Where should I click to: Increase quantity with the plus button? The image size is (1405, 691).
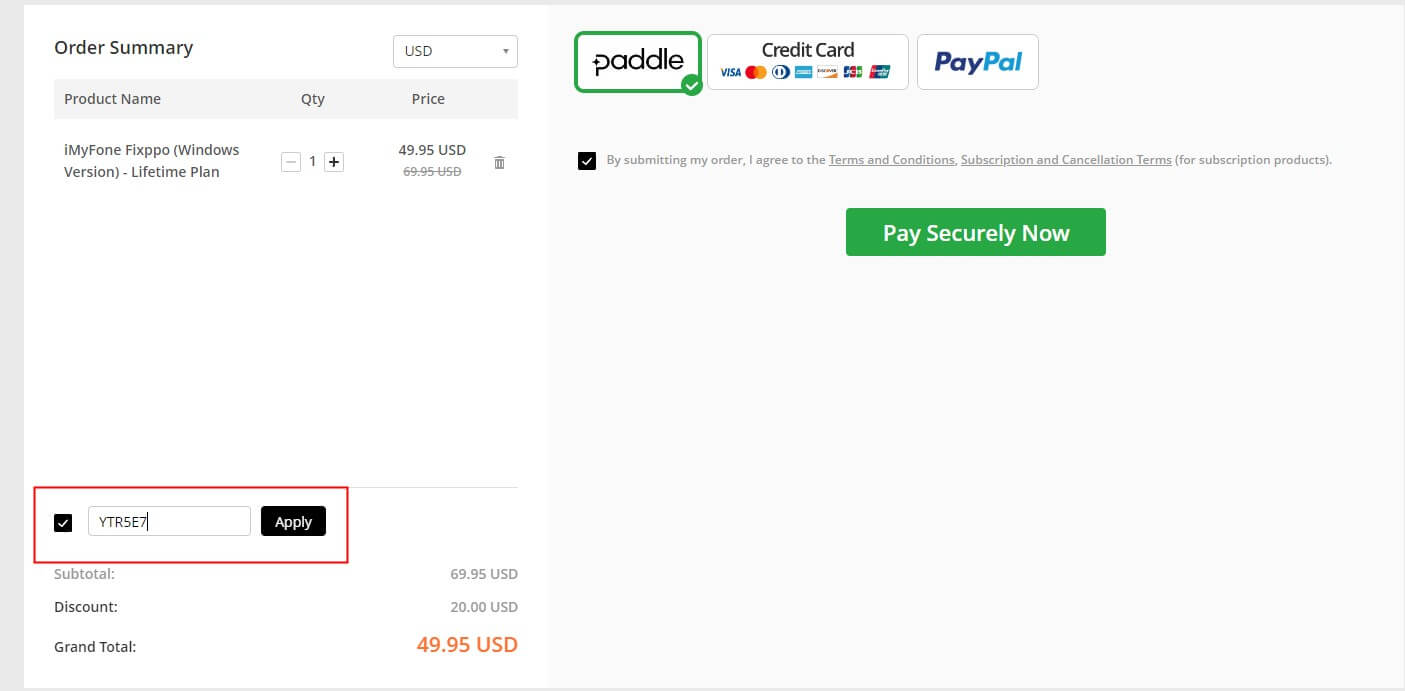[333, 161]
